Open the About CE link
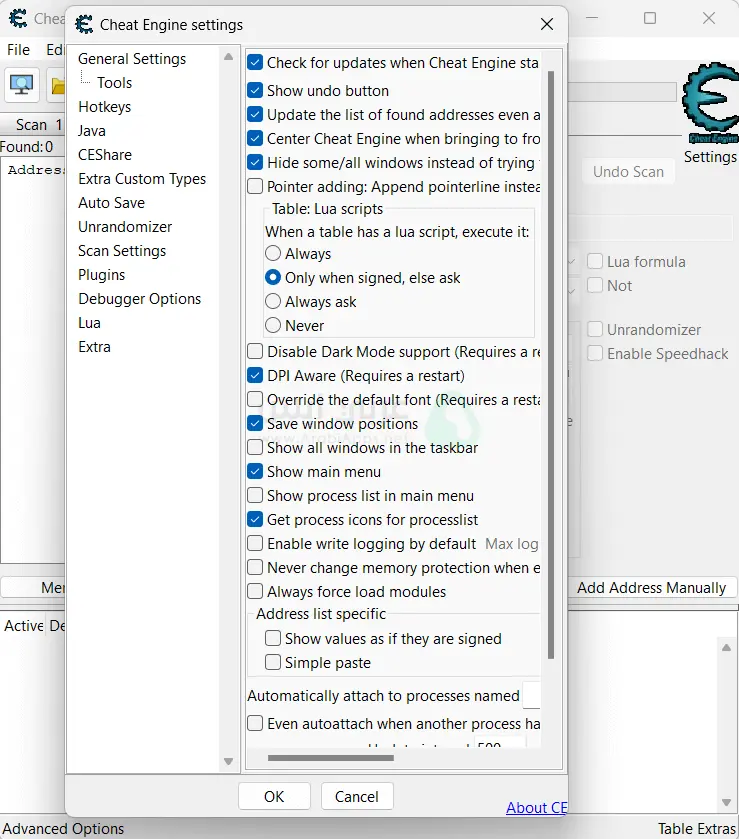Screen dimensions: 739x839 click(x=537, y=808)
